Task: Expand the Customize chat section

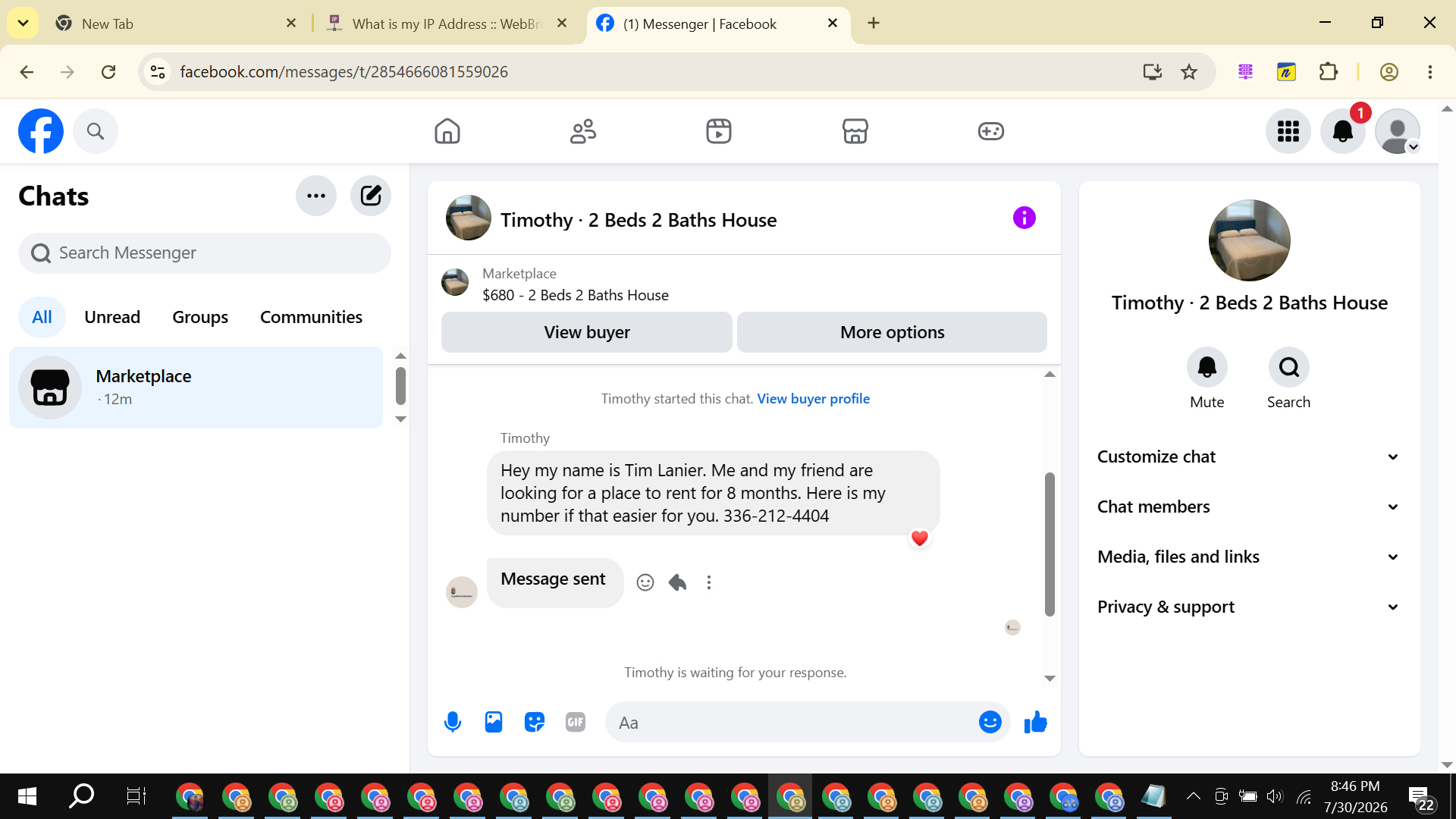Action: pos(1249,457)
